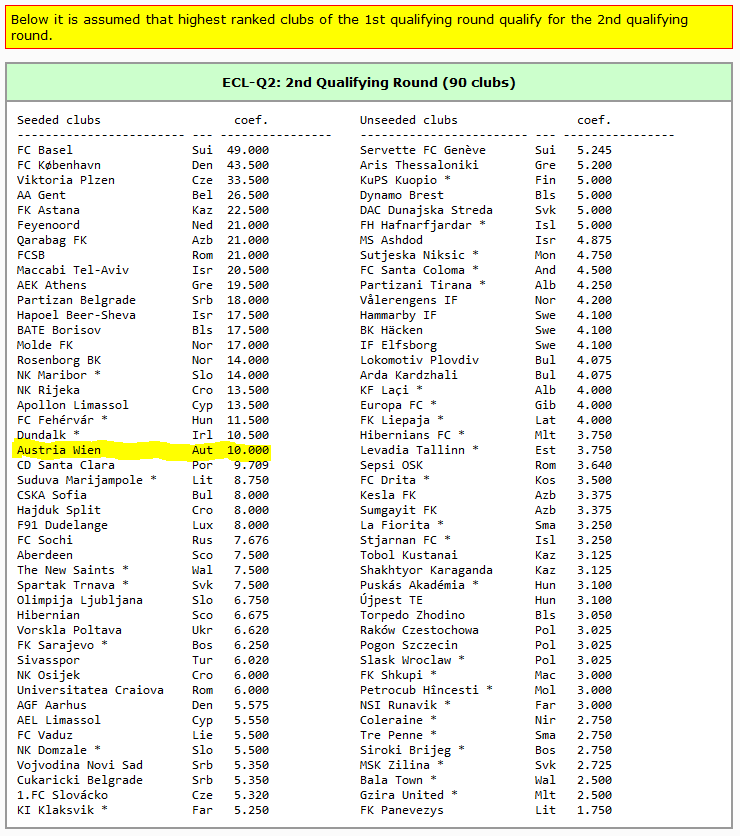Screen dimensions: 740x836
Task: Click 'Aris Thessaloniki' club name
Action: click(x=419, y=165)
